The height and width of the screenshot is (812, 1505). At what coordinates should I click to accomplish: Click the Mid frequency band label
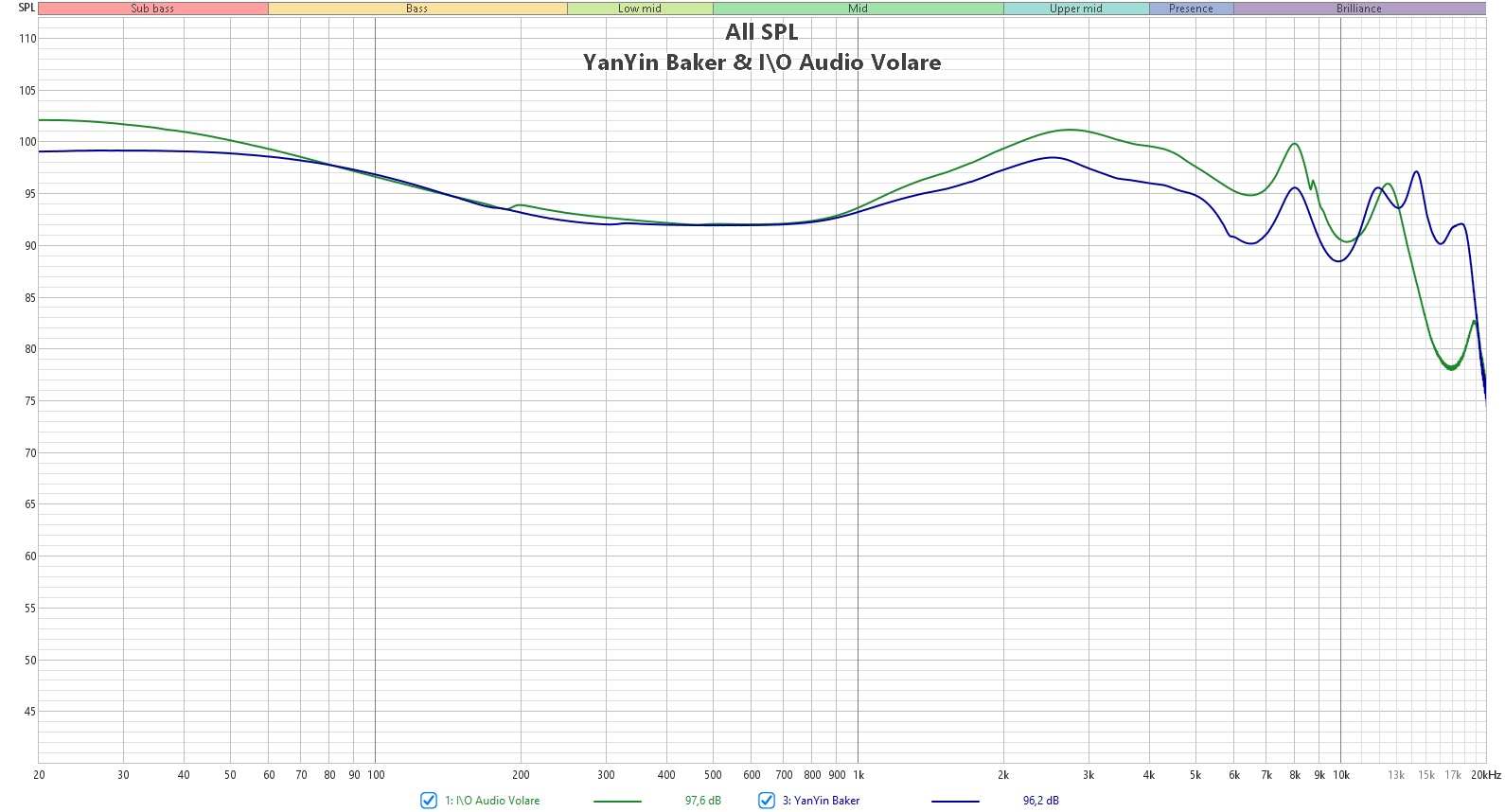click(859, 9)
